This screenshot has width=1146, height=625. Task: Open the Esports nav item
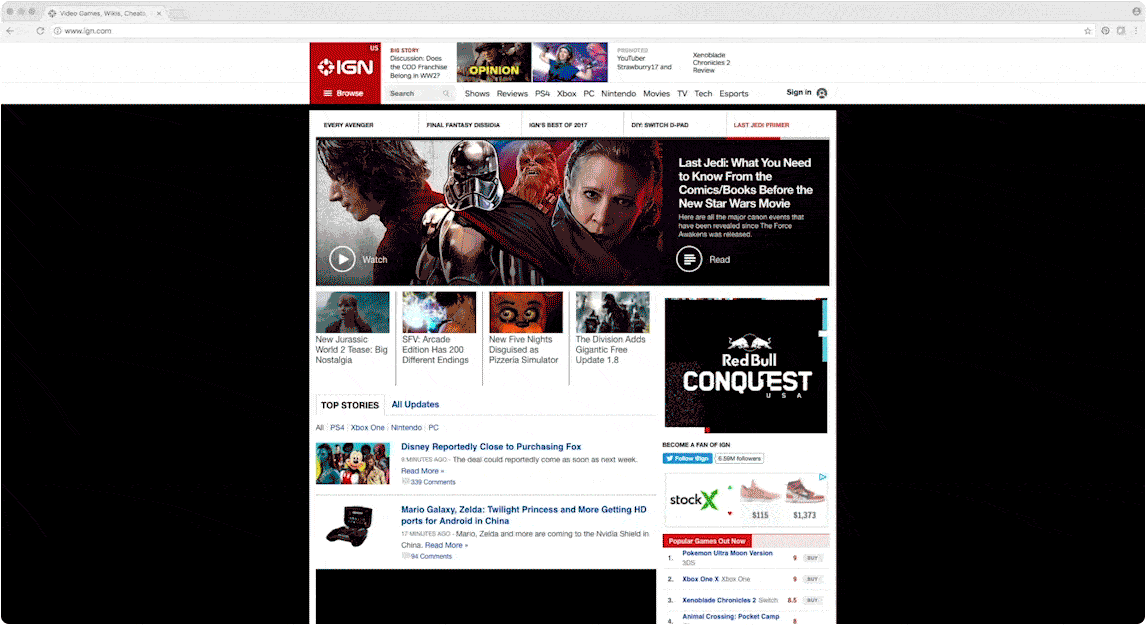[734, 94]
